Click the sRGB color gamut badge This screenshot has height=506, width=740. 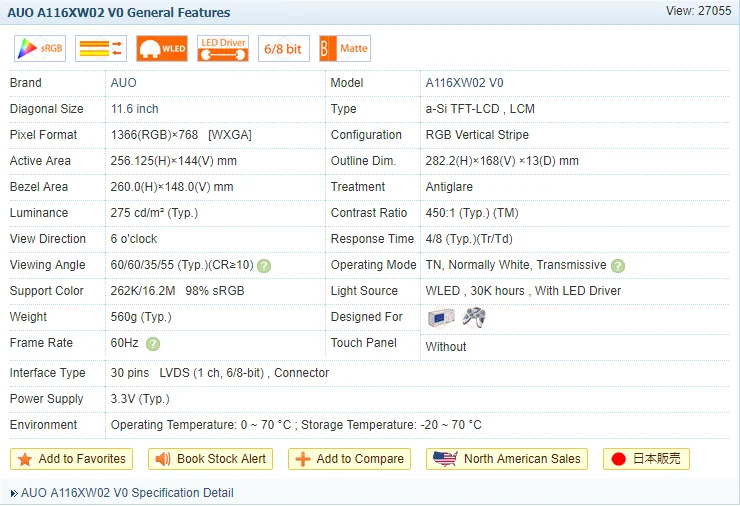click(40, 49)
